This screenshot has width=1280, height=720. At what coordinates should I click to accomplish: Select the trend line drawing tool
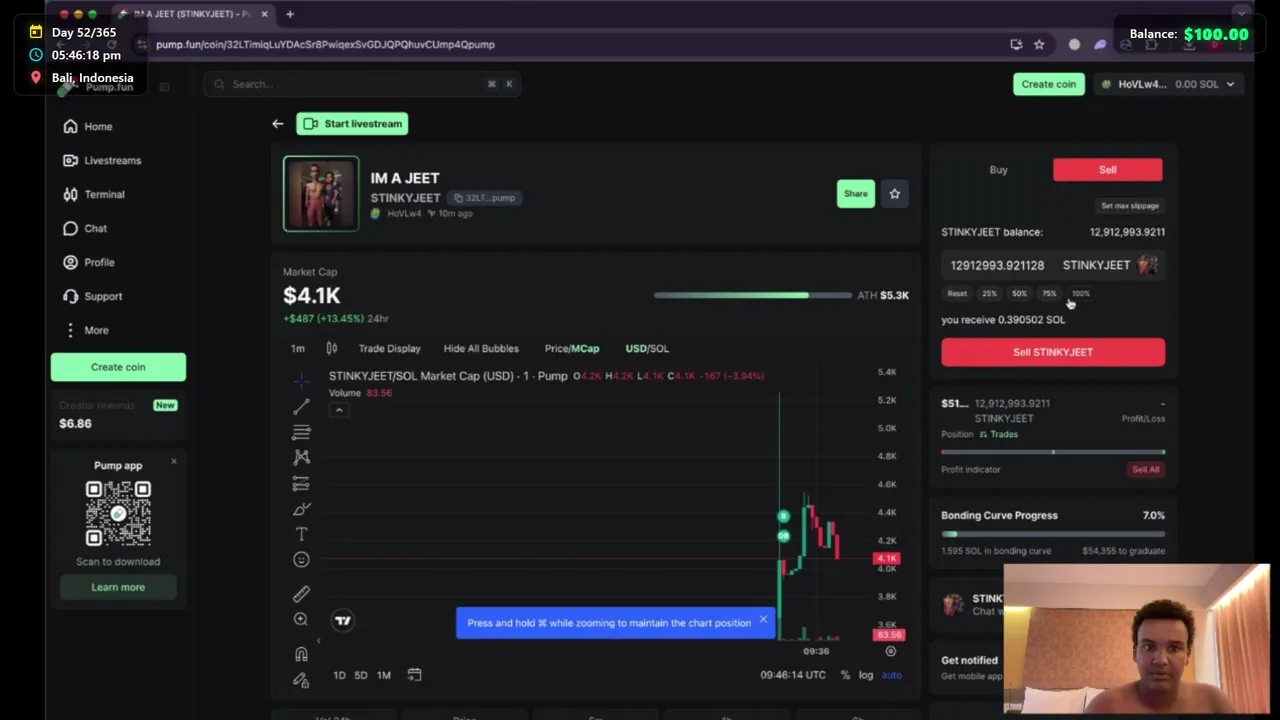tap(301, 407)
